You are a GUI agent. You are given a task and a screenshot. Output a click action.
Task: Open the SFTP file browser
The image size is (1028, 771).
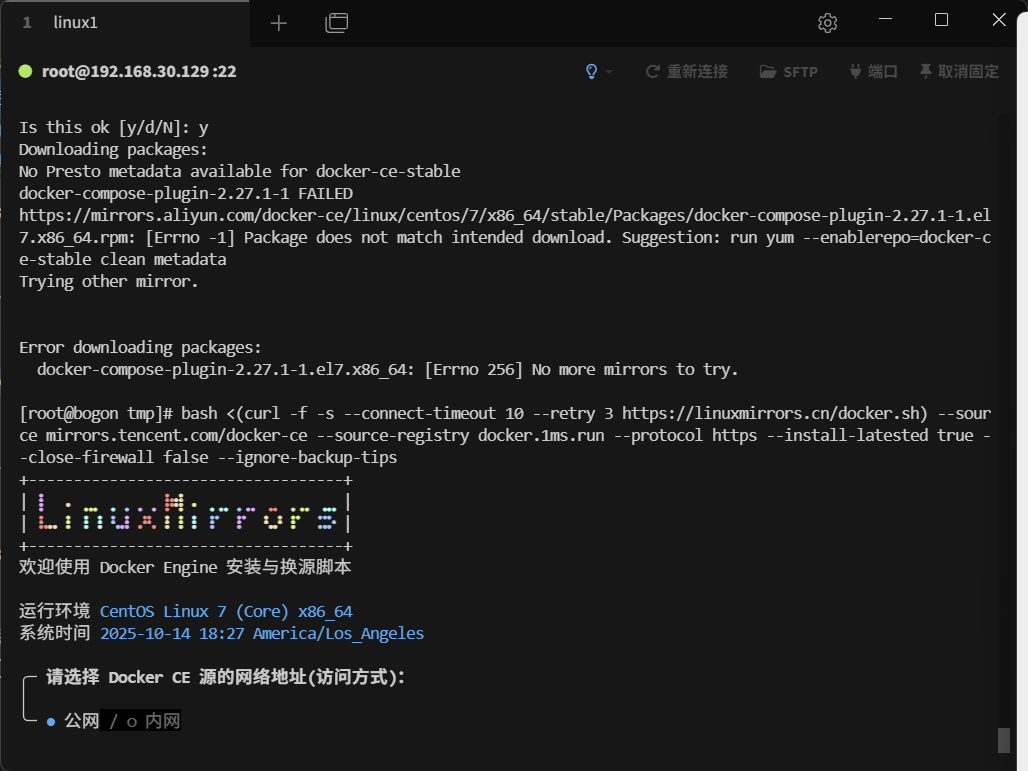pyautogui.click(x=789, y=71)
